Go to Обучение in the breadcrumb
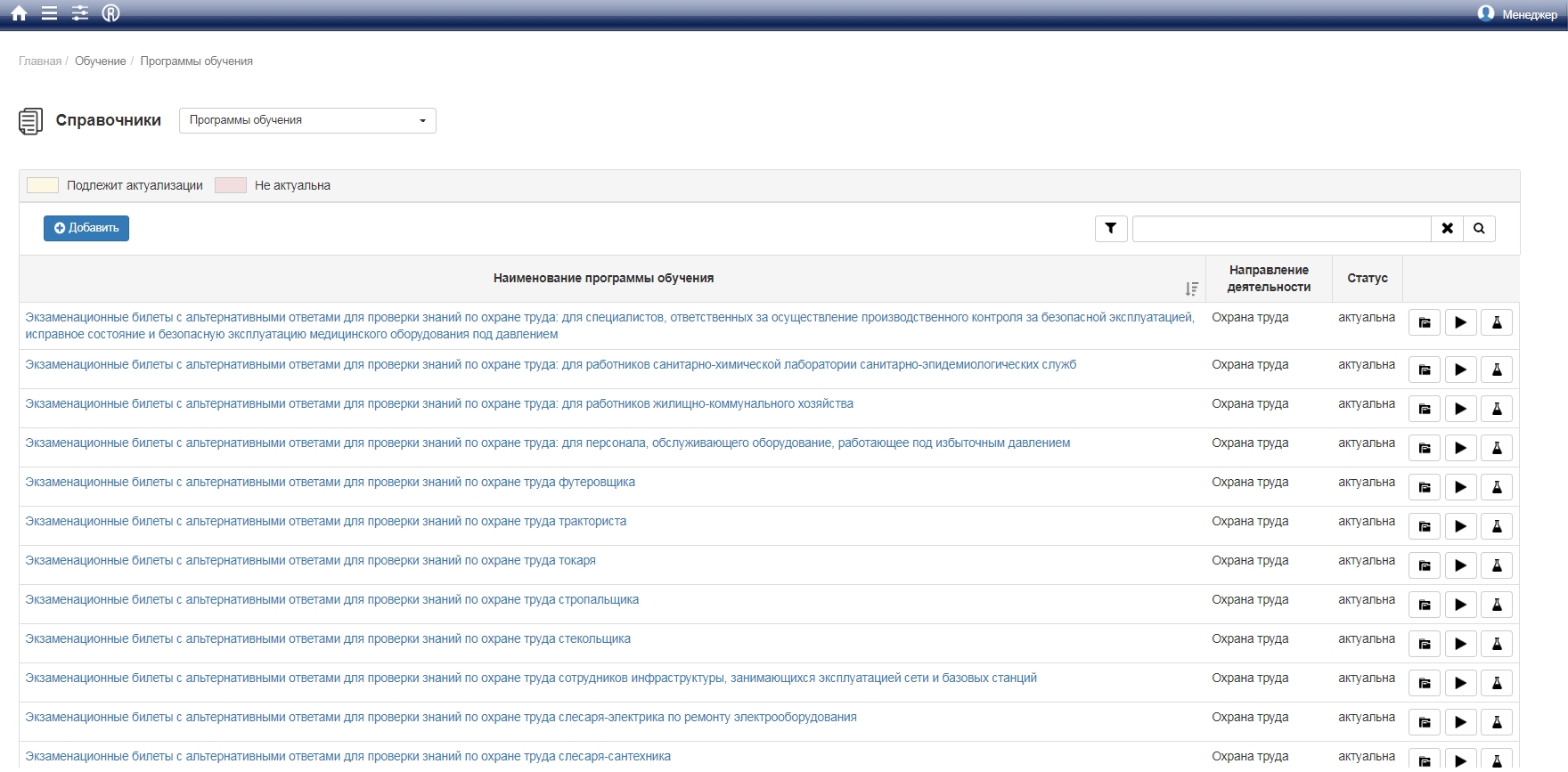The height and width of the screenshot is (772, 1568). 100,61
